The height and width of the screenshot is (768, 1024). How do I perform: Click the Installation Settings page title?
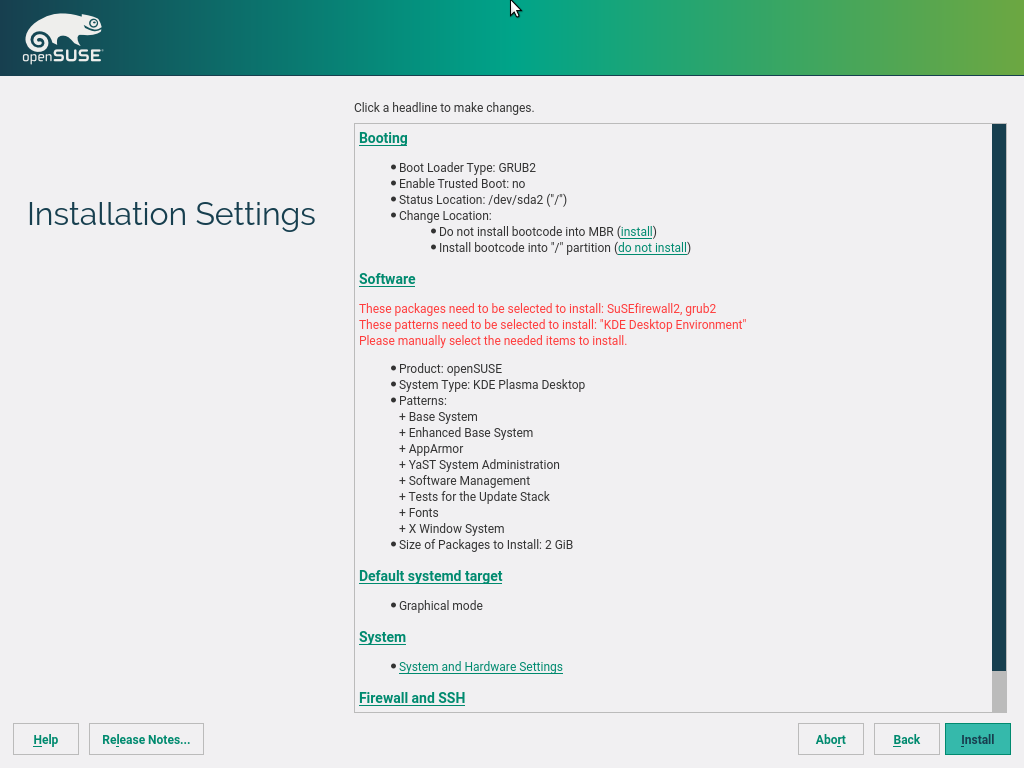(171, 214)
